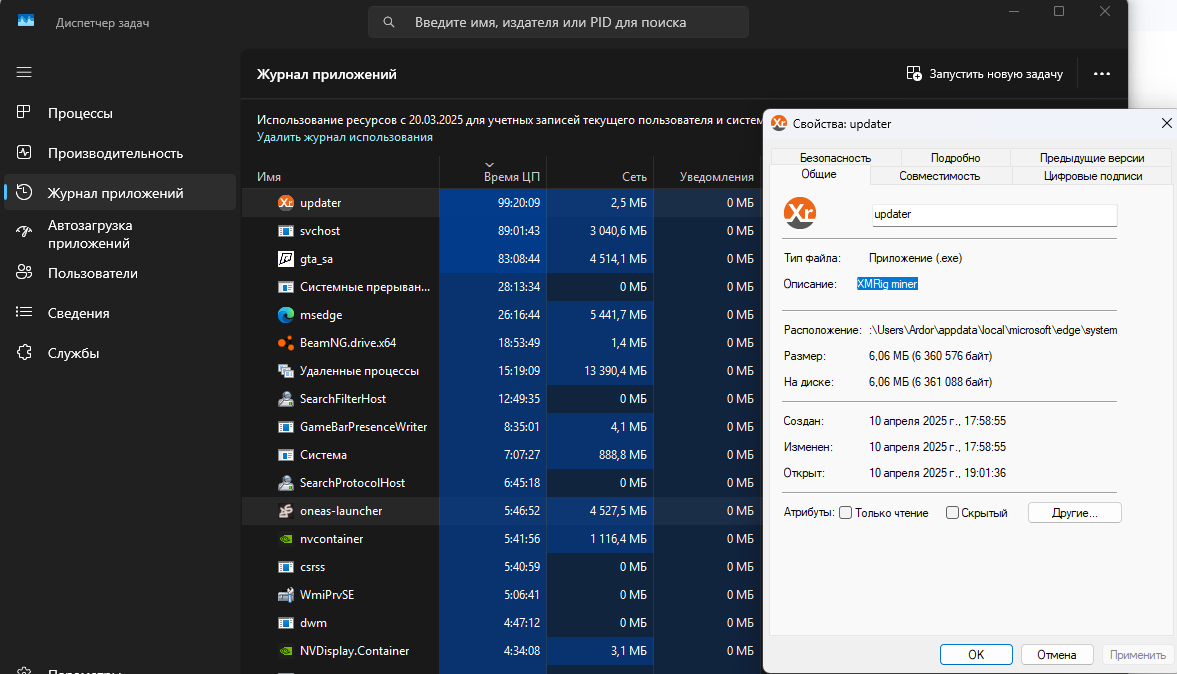
Task: Sort by the "Сеть" column header
Action: (x=634, y=177)
